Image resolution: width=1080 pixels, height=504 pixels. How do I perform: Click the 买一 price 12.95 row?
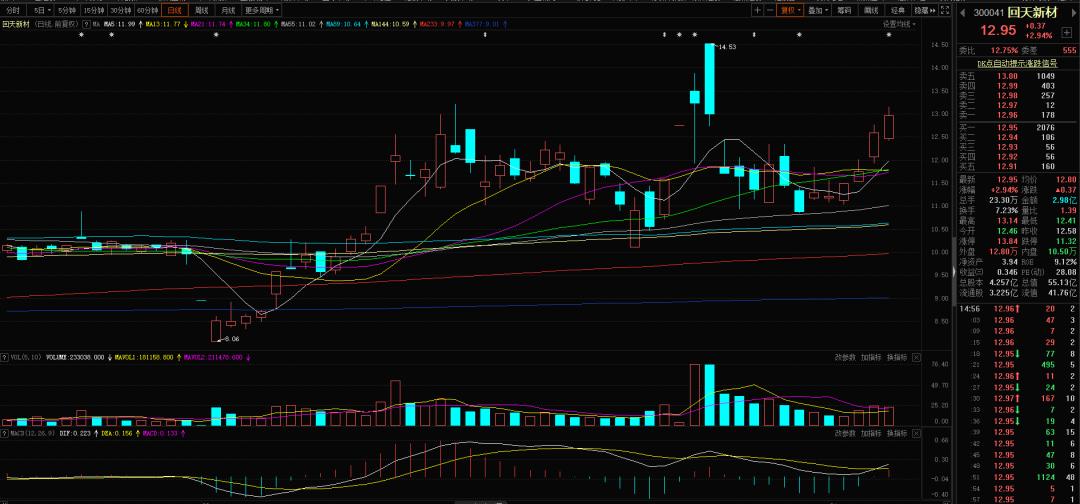click(x=1017, y=127)
